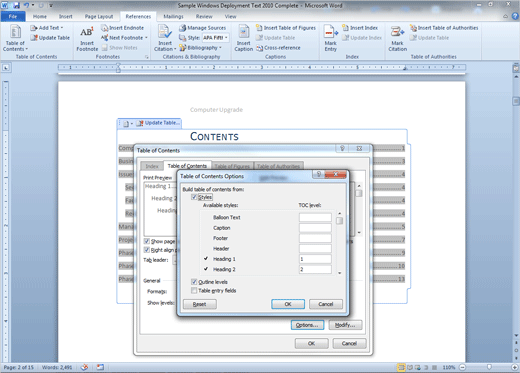Click Insert Table of Figures
Screen dimensions: 520x373
tap(286, 28)
